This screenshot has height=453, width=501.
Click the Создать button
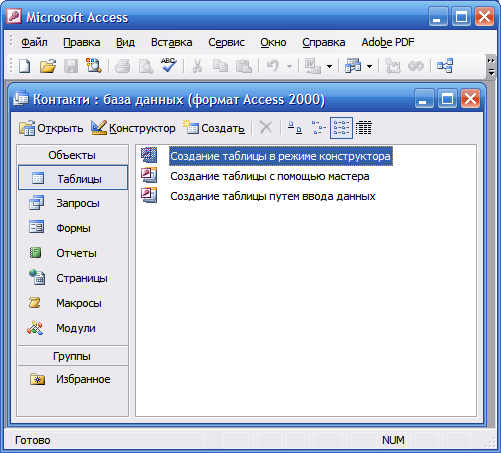pyautogui.click(x=214, y=128)
